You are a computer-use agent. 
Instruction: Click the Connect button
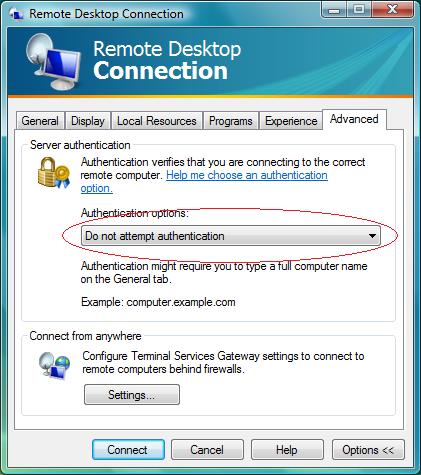coord(128,450)
